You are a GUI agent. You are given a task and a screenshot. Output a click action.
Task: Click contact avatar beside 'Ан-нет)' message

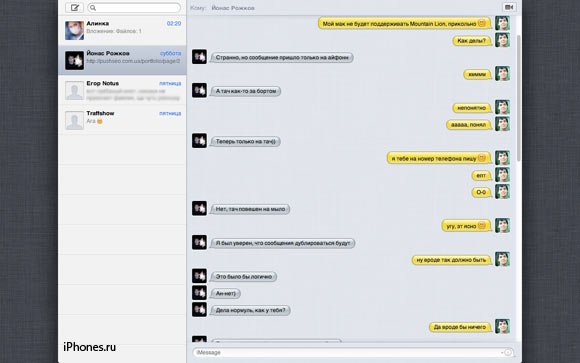pos(199,293)
